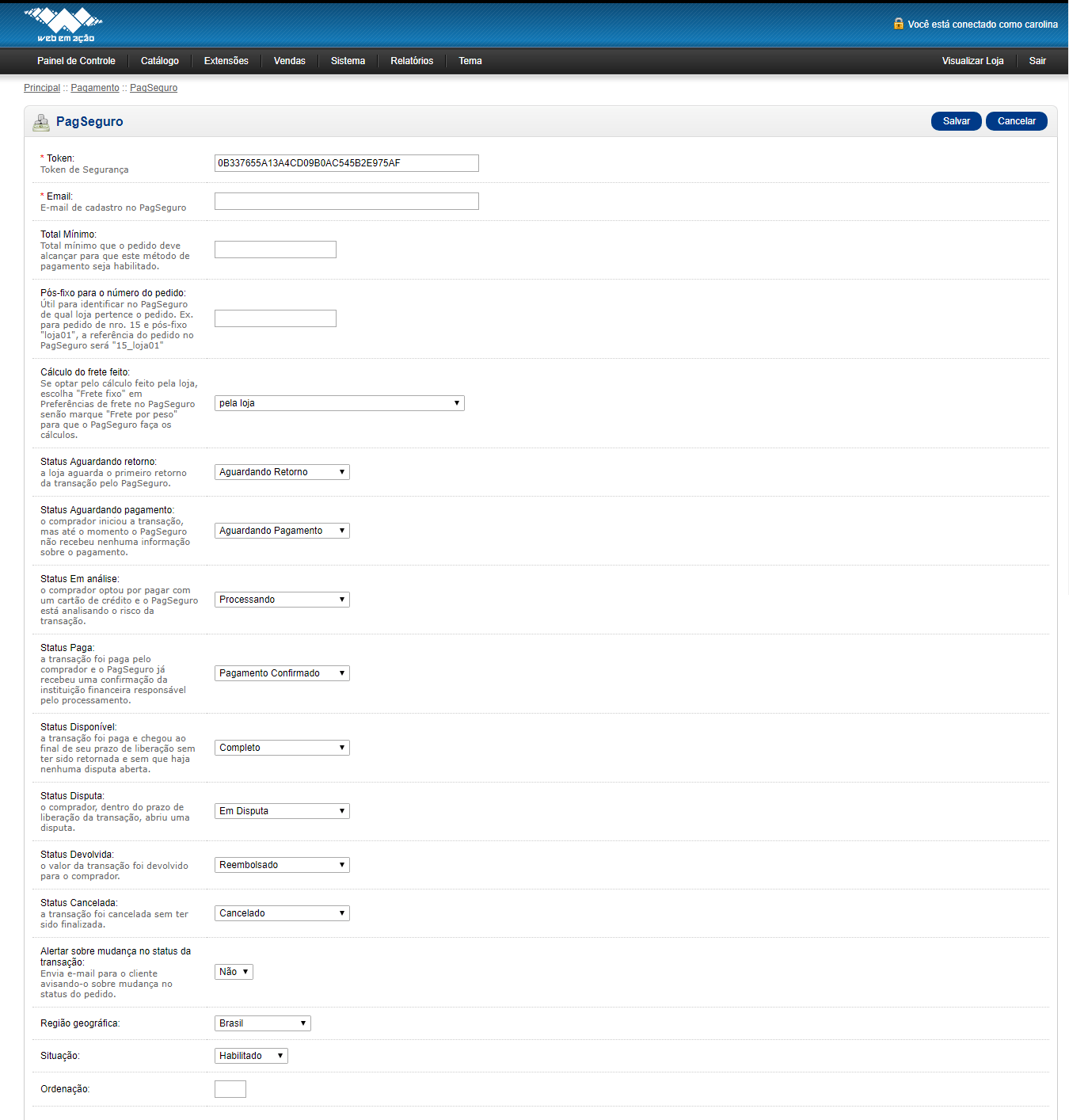Screen dimensions: 1069x1120
Task: Click the padlock icon beside login status
Action: [x=899, y=24]
